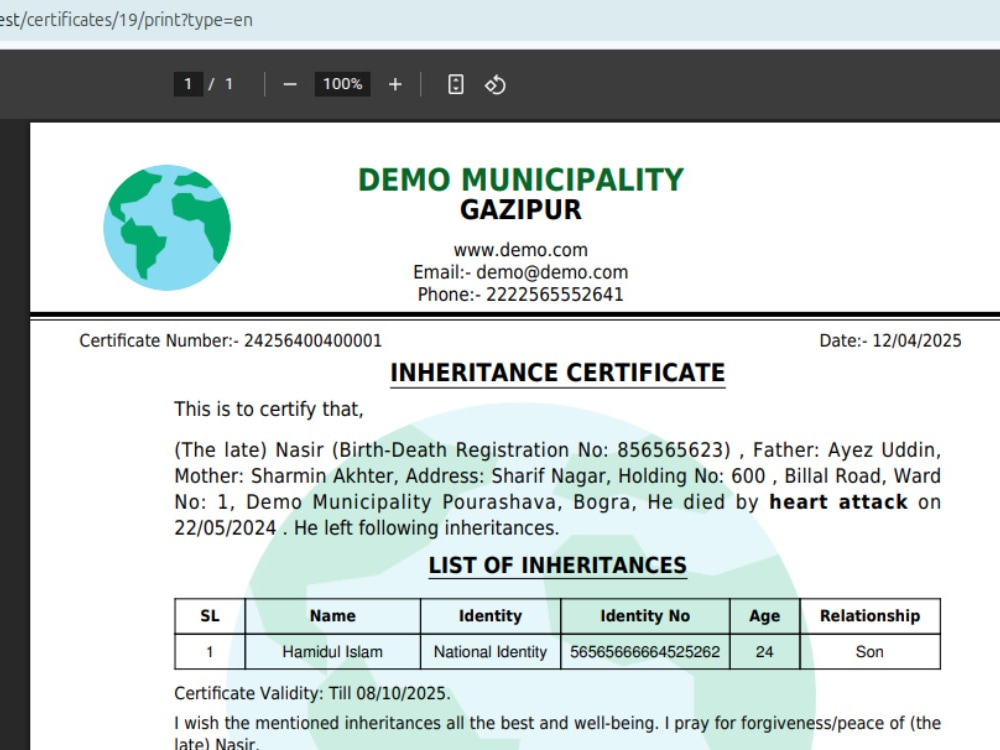The width and height of the screenshot is (1000, 750).
Task: Click the zoom in plus icon
Action: tap(395, 84)
